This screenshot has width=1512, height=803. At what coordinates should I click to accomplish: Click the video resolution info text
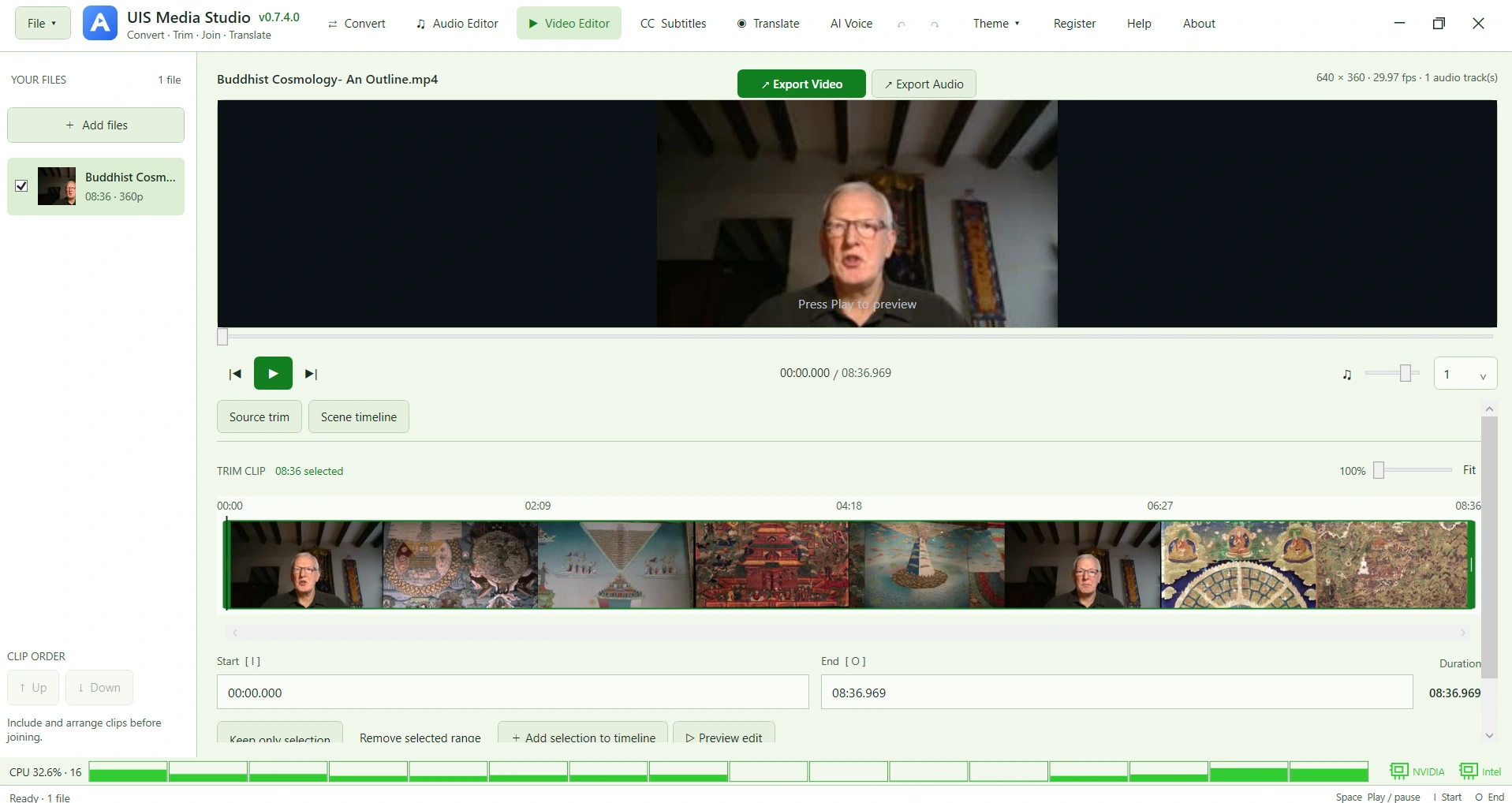pyautogui.click(x=1406, y=77)
